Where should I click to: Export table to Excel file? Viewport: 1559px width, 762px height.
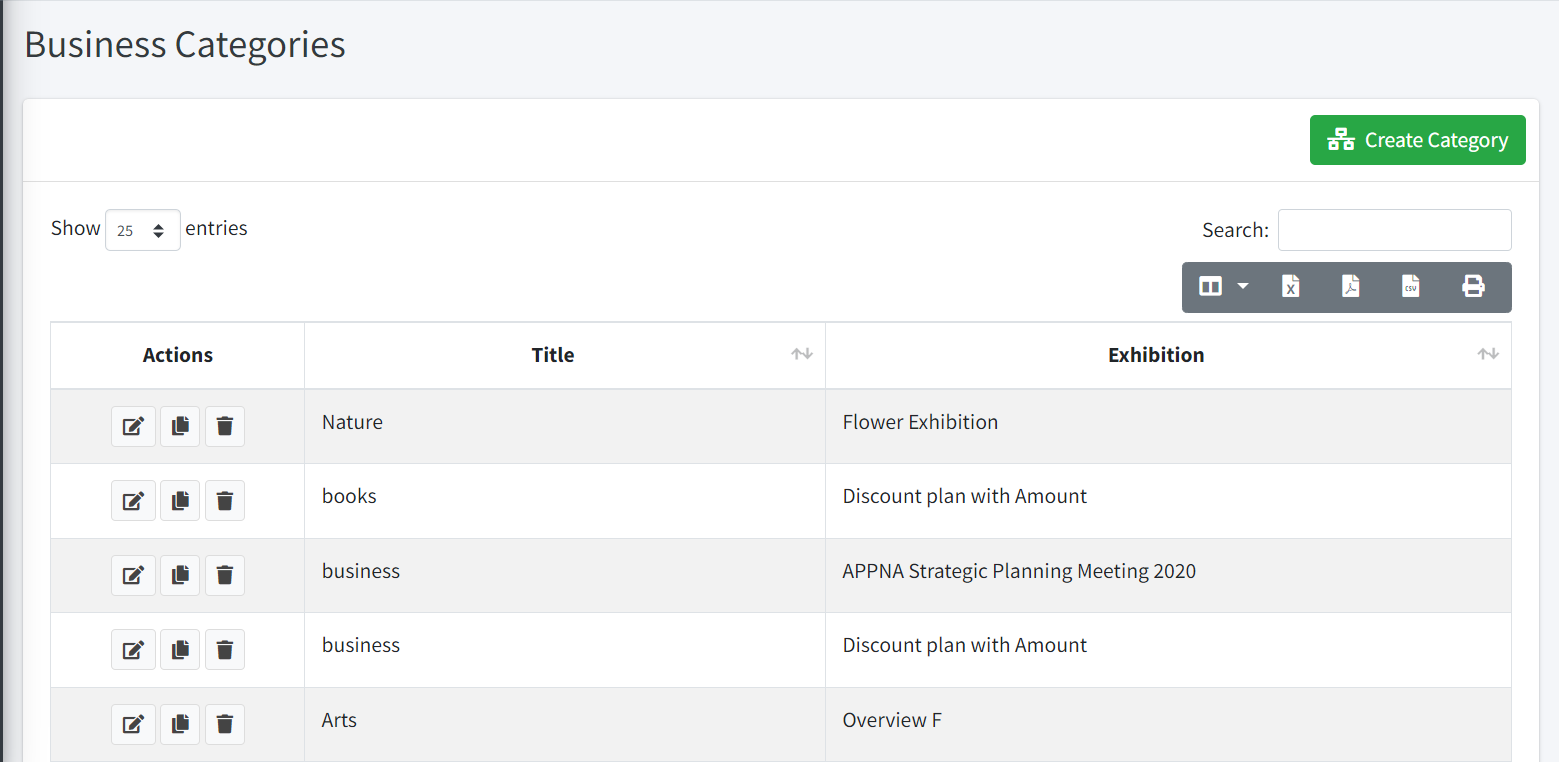[x=1291, y=287]
